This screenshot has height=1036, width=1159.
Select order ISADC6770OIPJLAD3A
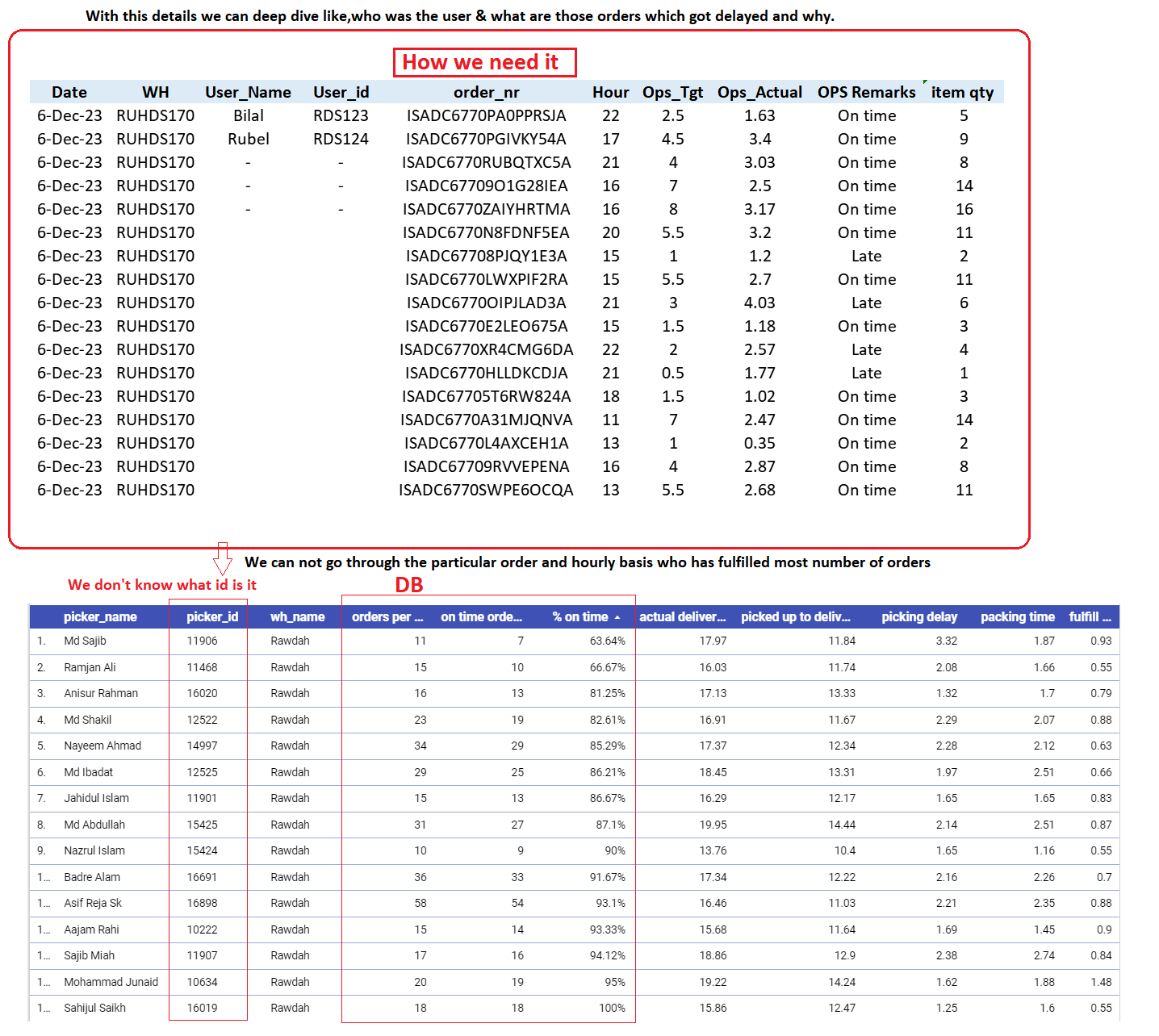[x=487, y=303]
